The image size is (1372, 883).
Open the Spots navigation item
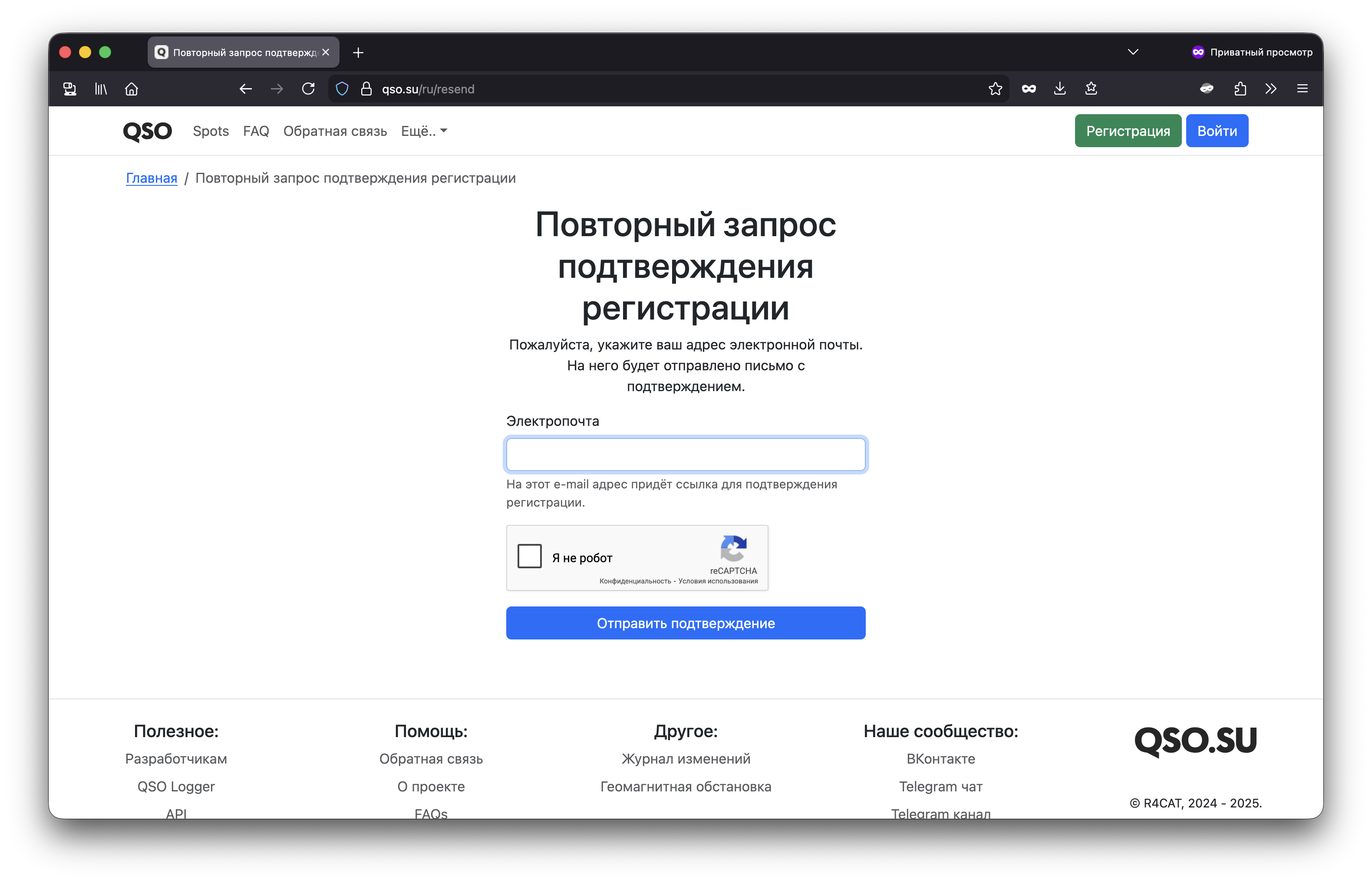tap(211, 131)
